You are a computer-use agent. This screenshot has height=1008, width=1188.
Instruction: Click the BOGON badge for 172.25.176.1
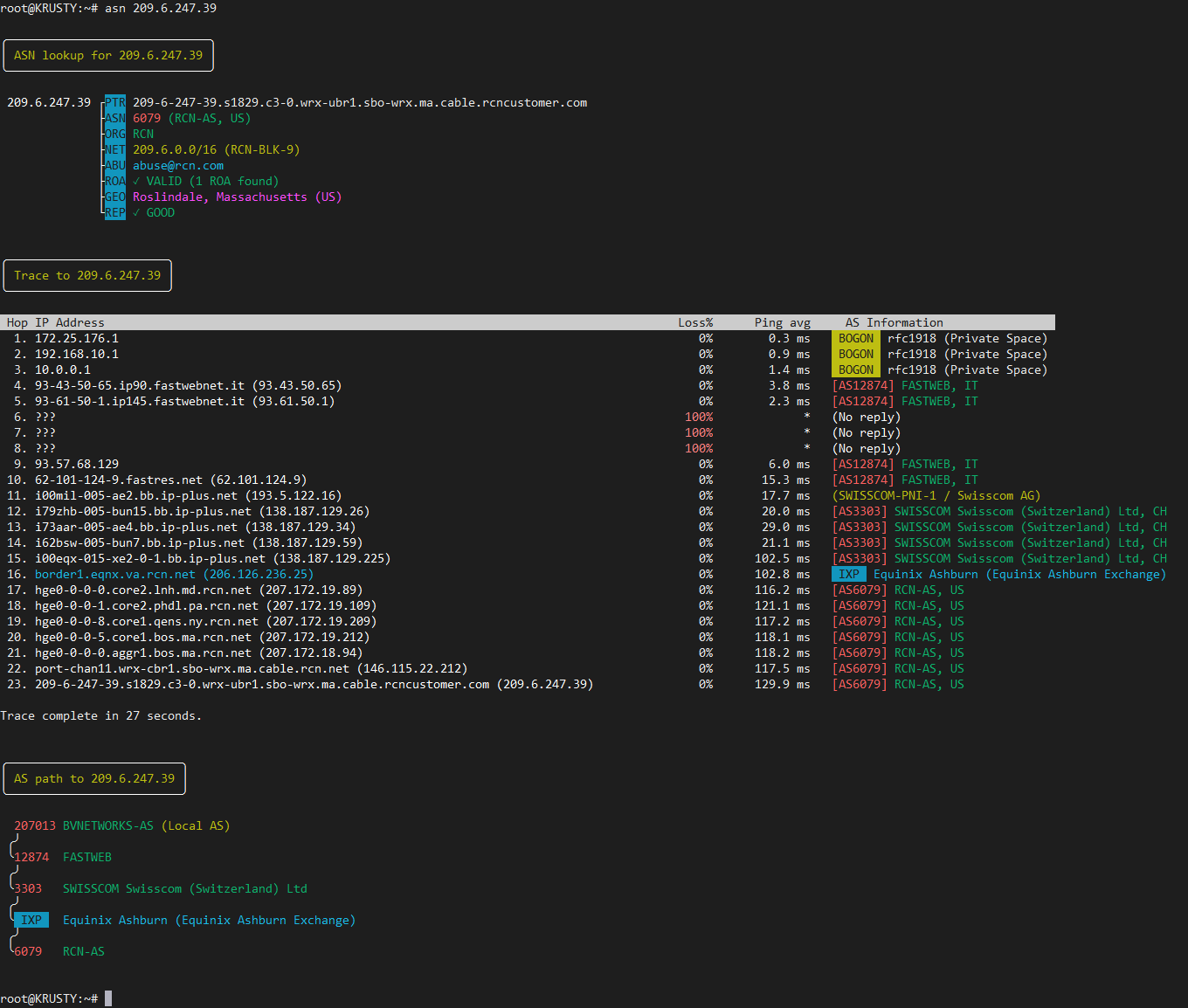[x=856, y=338]
